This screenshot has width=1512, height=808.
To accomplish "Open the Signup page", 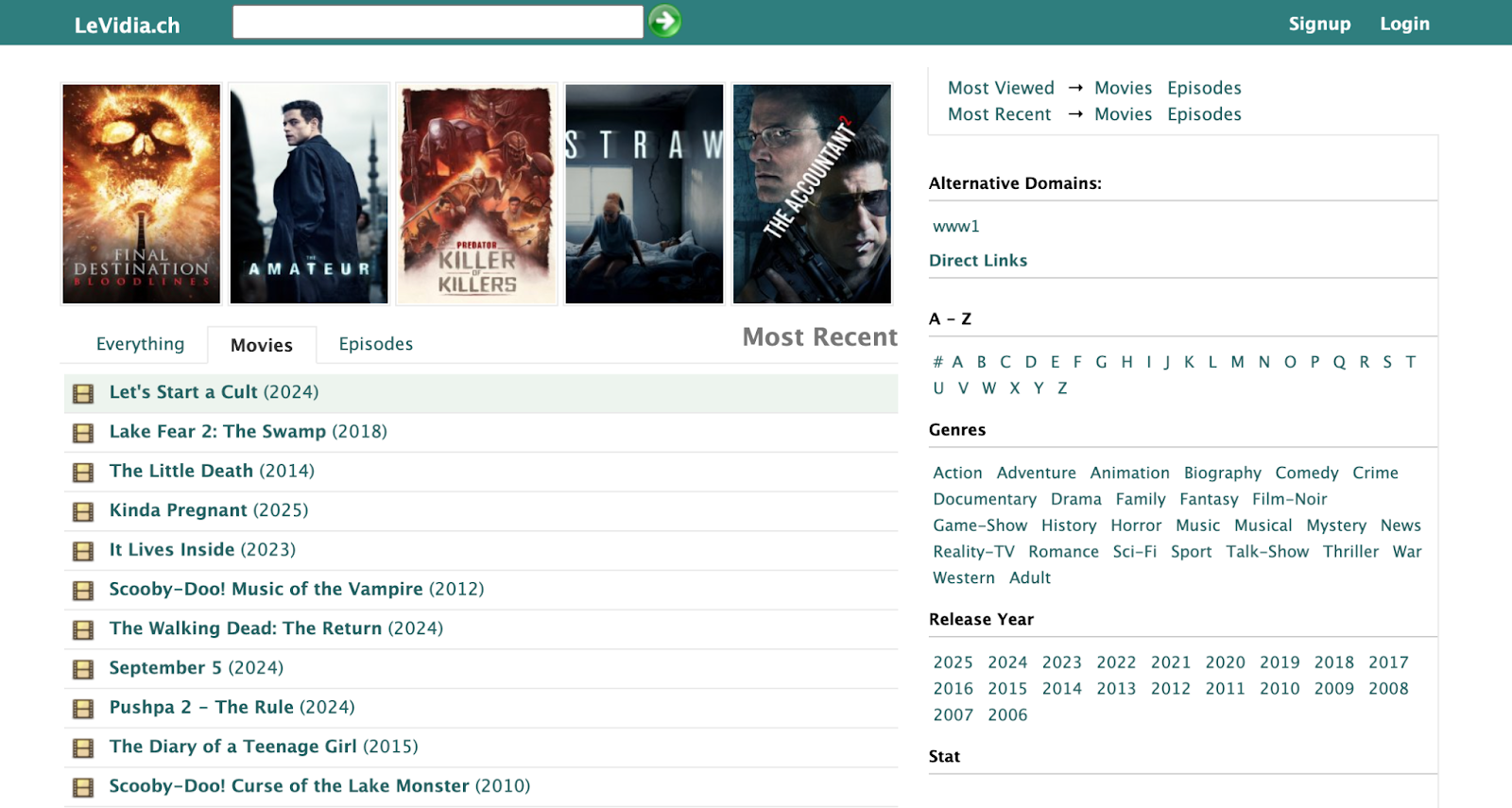I will pyautogui.click(x=1319, y=24).
